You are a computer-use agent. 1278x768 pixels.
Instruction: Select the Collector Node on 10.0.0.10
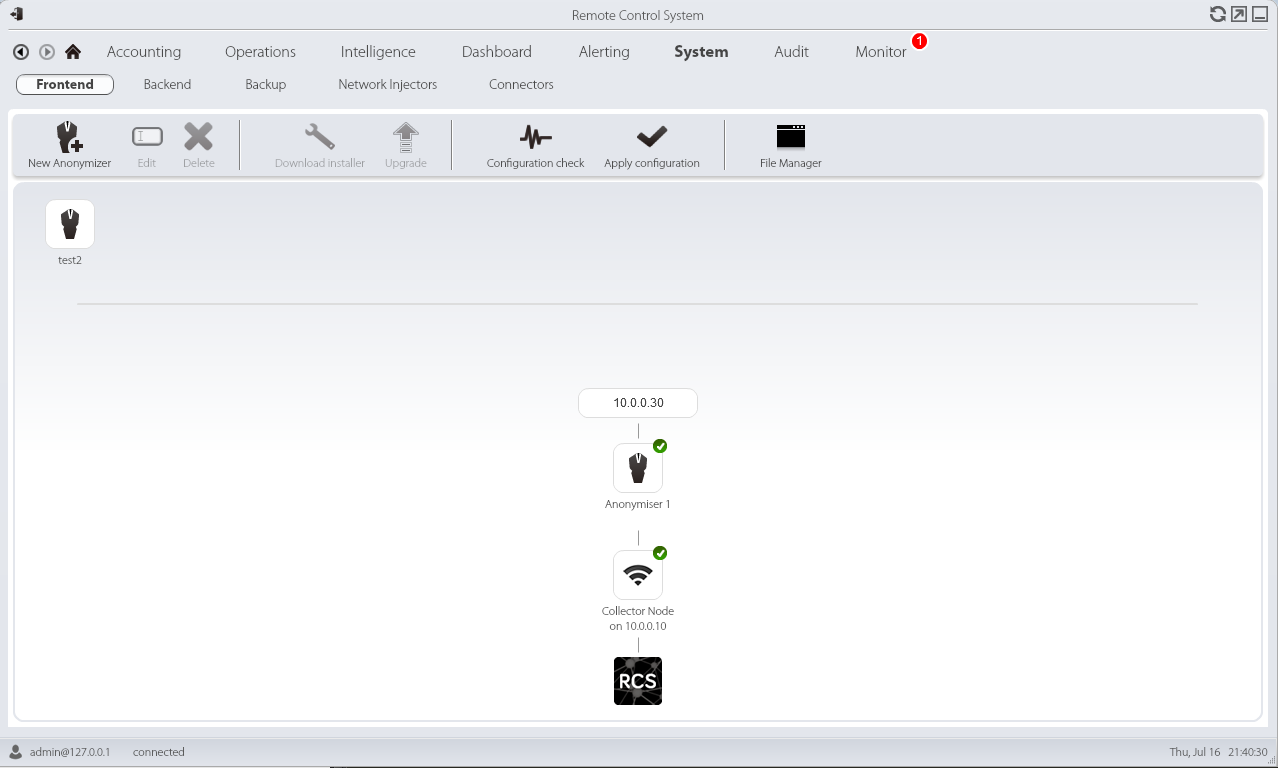[638, 575]
